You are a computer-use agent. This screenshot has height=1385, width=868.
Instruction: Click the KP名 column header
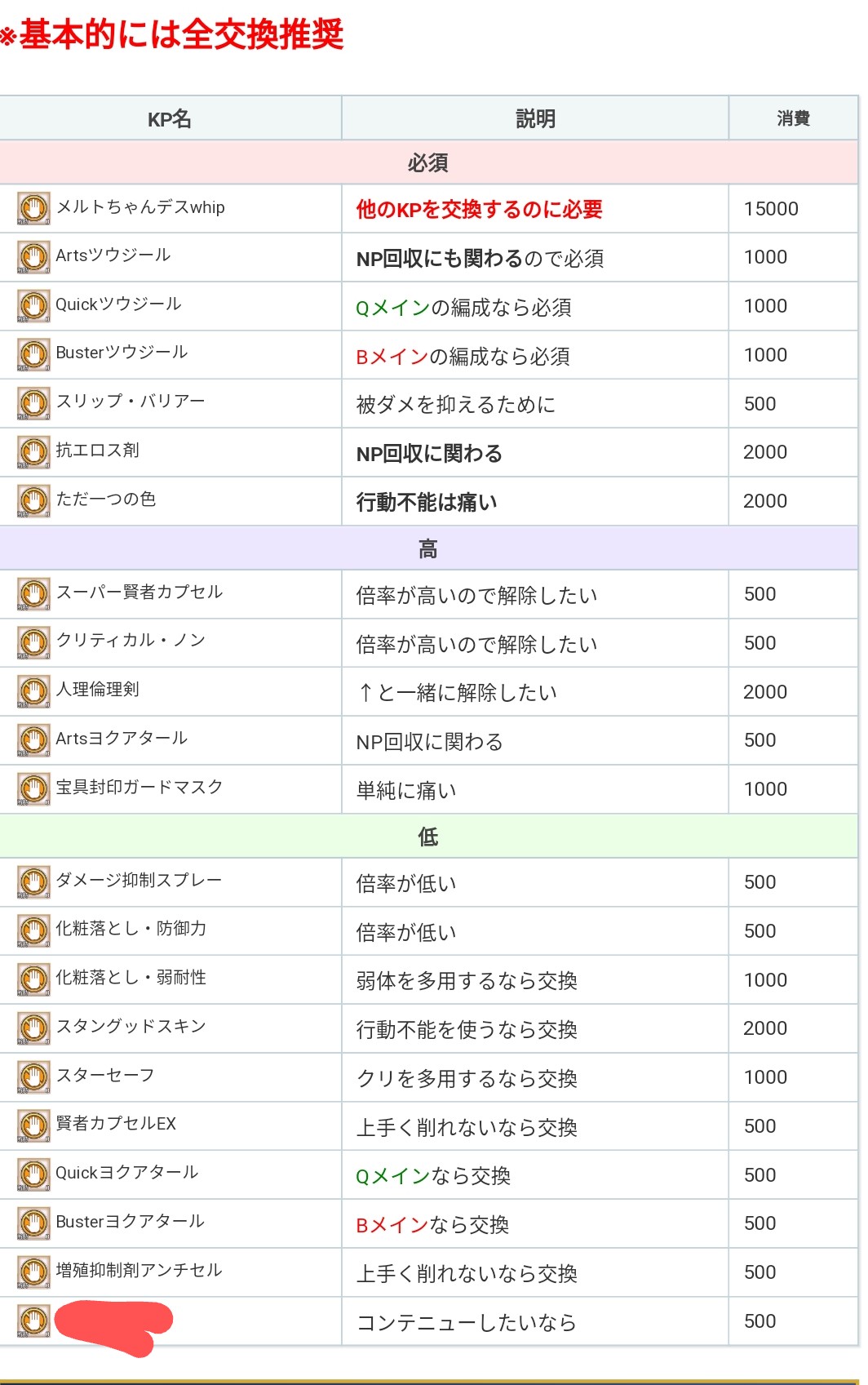point(170,119)
